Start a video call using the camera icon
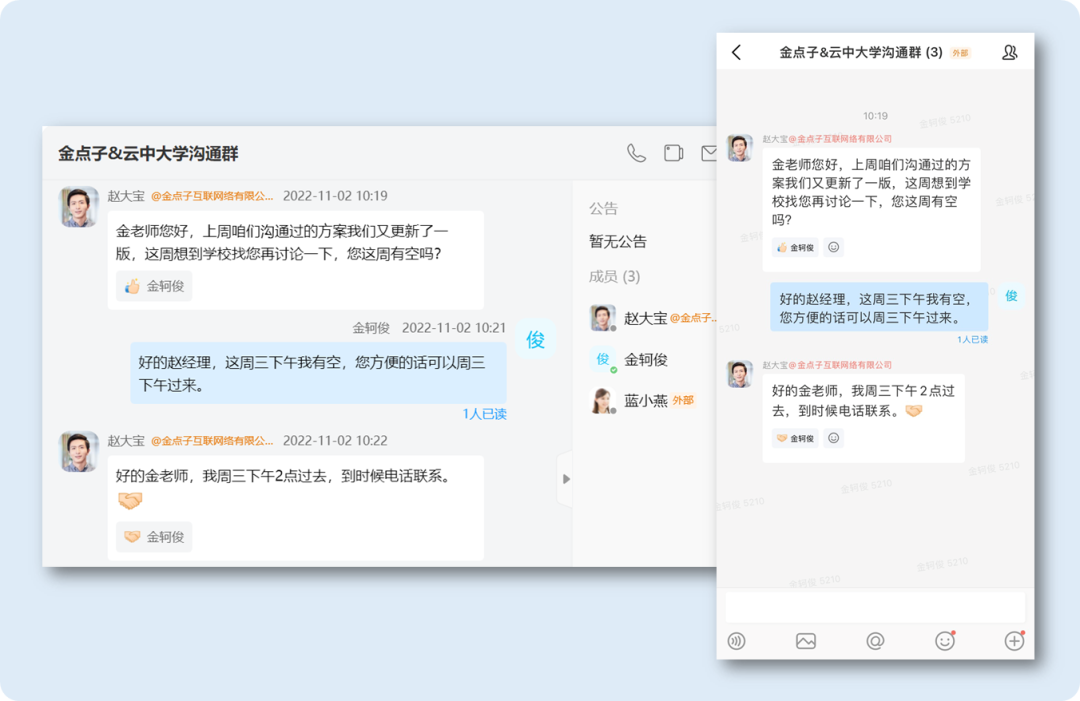The width and height of the screenshot is (1080, 701). tap(673, 153)
